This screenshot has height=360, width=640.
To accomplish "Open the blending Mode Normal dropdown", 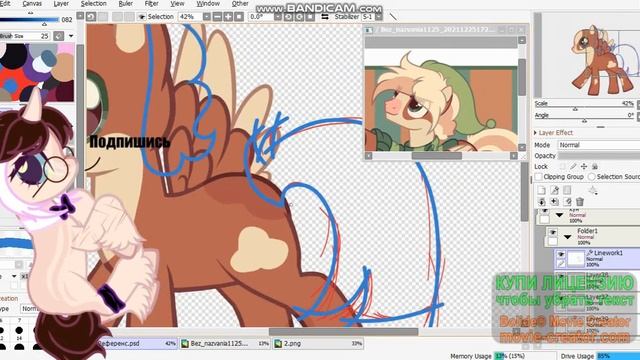I will tap(598, 145).
